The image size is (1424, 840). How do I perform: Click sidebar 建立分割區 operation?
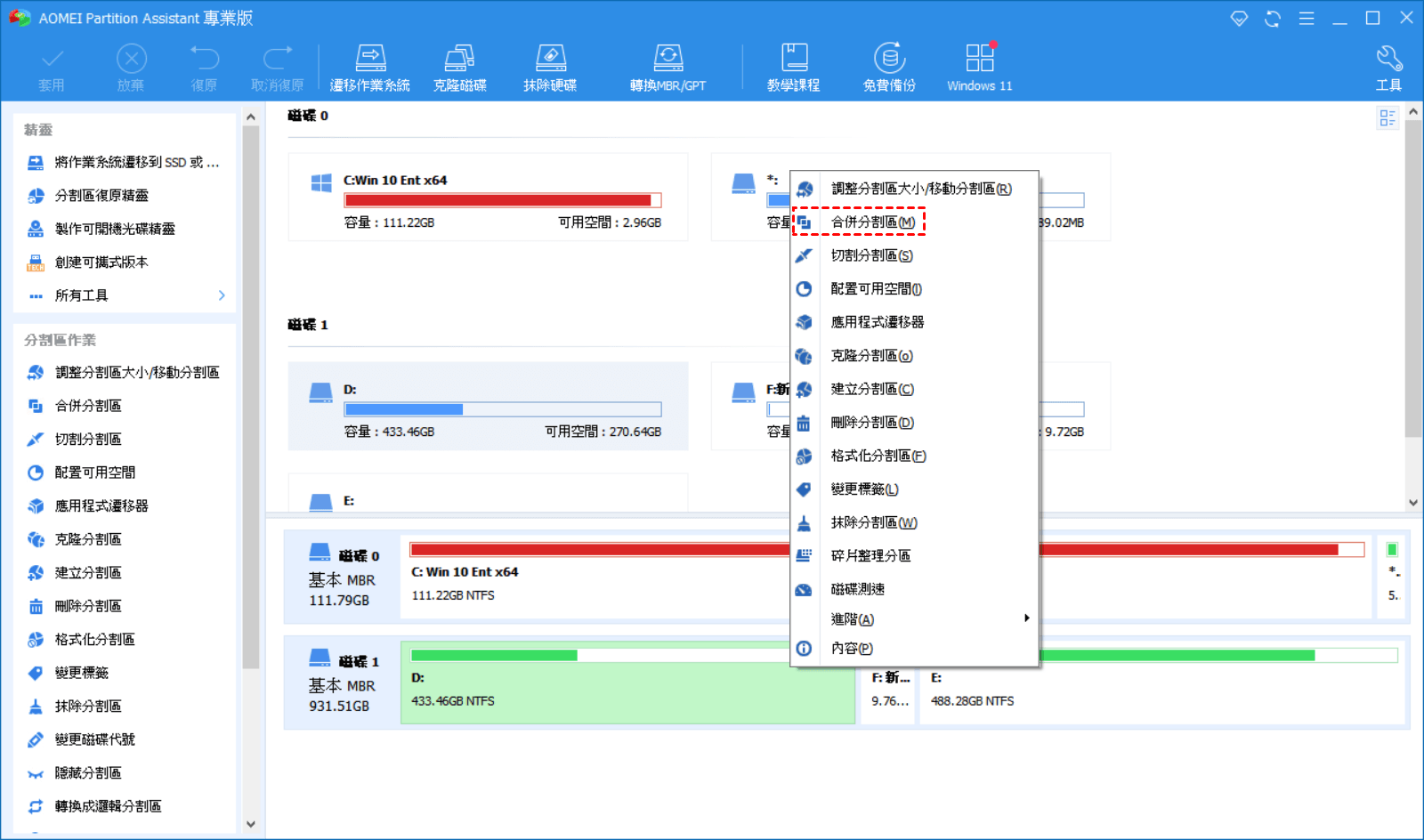coord(75,573)
